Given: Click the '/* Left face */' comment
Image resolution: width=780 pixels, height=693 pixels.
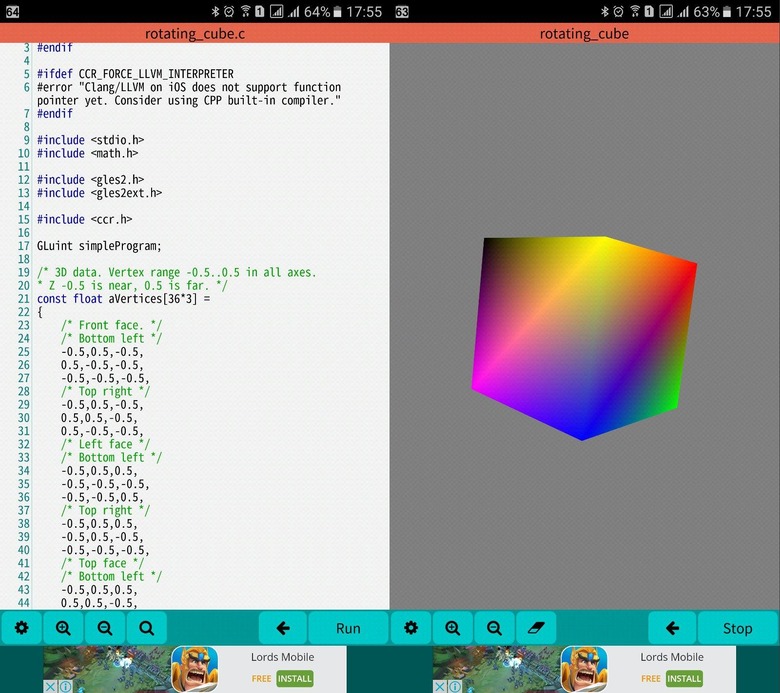Looking at the screenshot, I should 105,444.
